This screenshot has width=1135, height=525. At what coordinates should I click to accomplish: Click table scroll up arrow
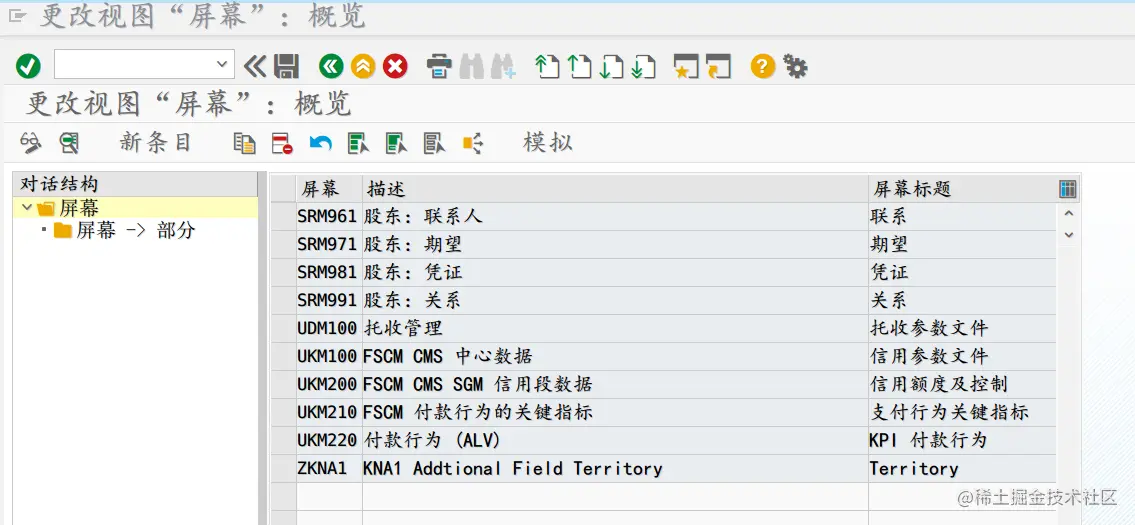pos(1068,214)
